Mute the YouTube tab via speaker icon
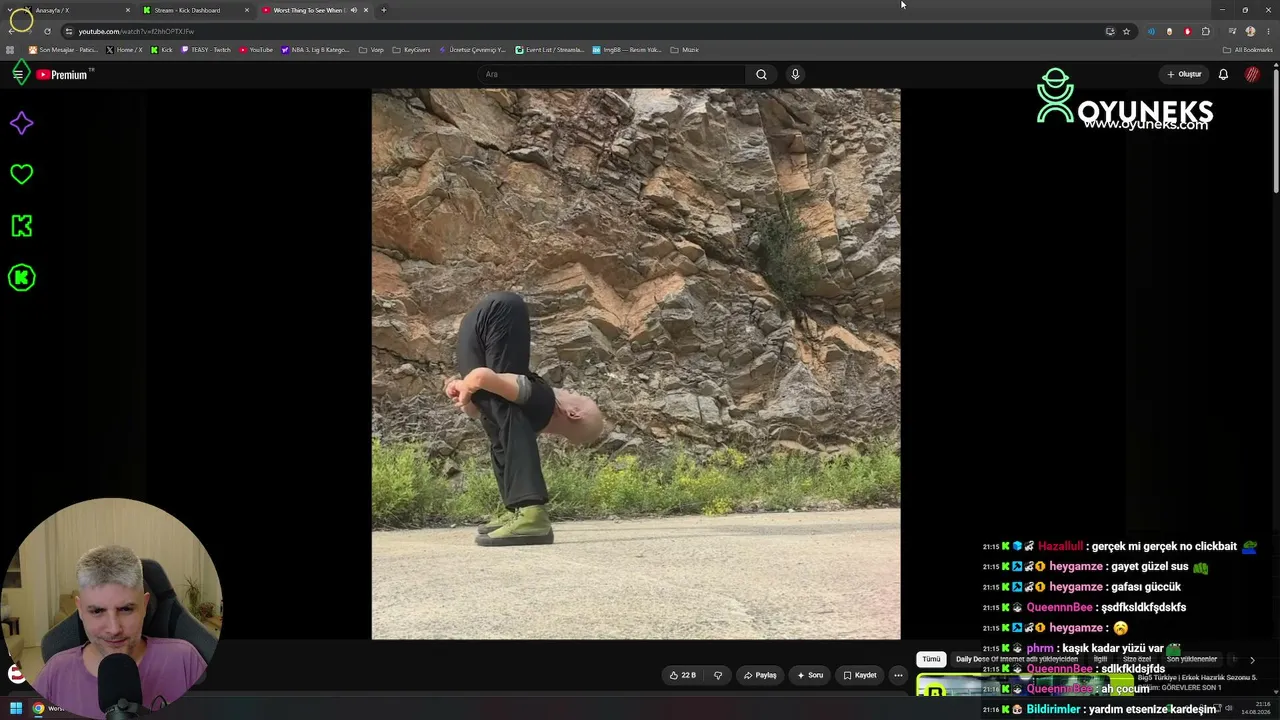This screenshot has height=720, width=1280. [x=353, y=10]
